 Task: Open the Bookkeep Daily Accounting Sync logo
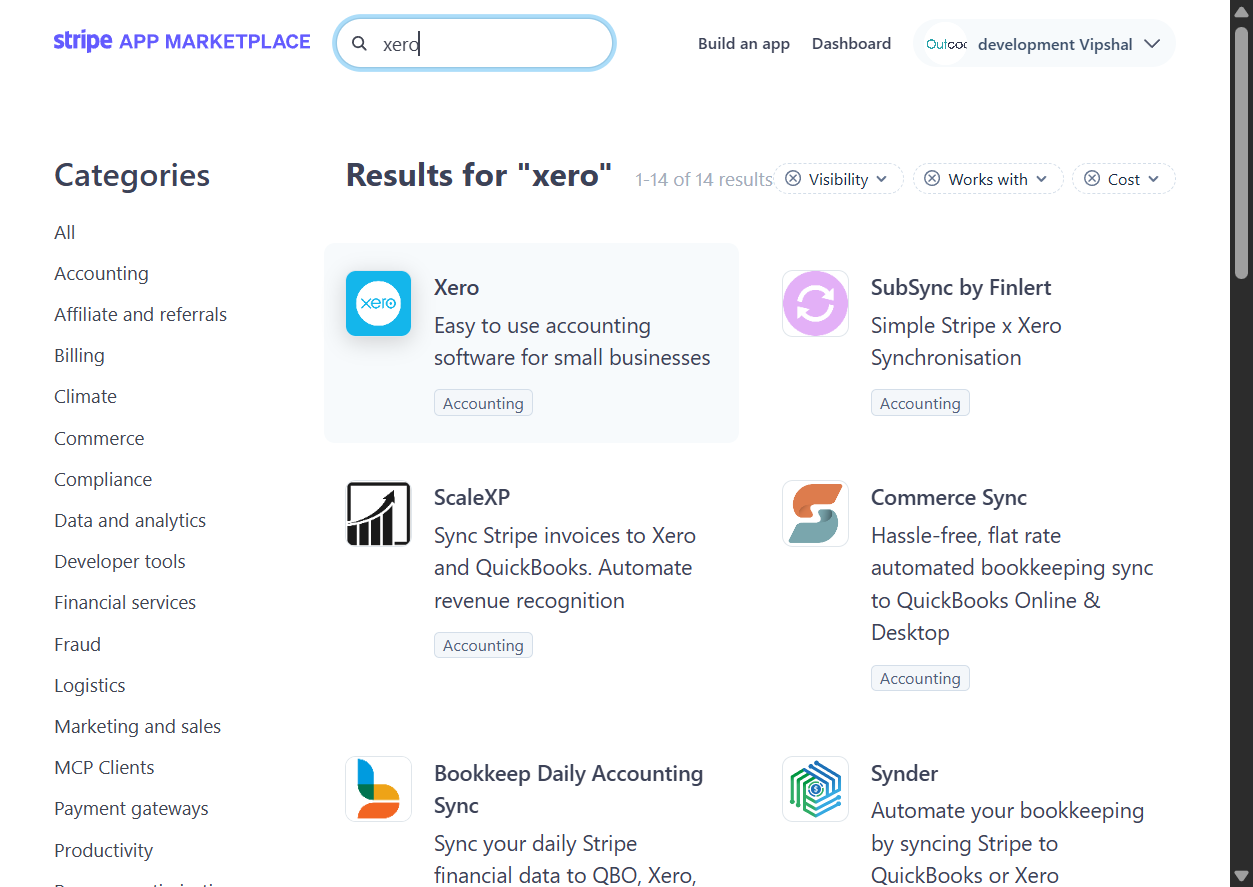(x=378, y=789)
